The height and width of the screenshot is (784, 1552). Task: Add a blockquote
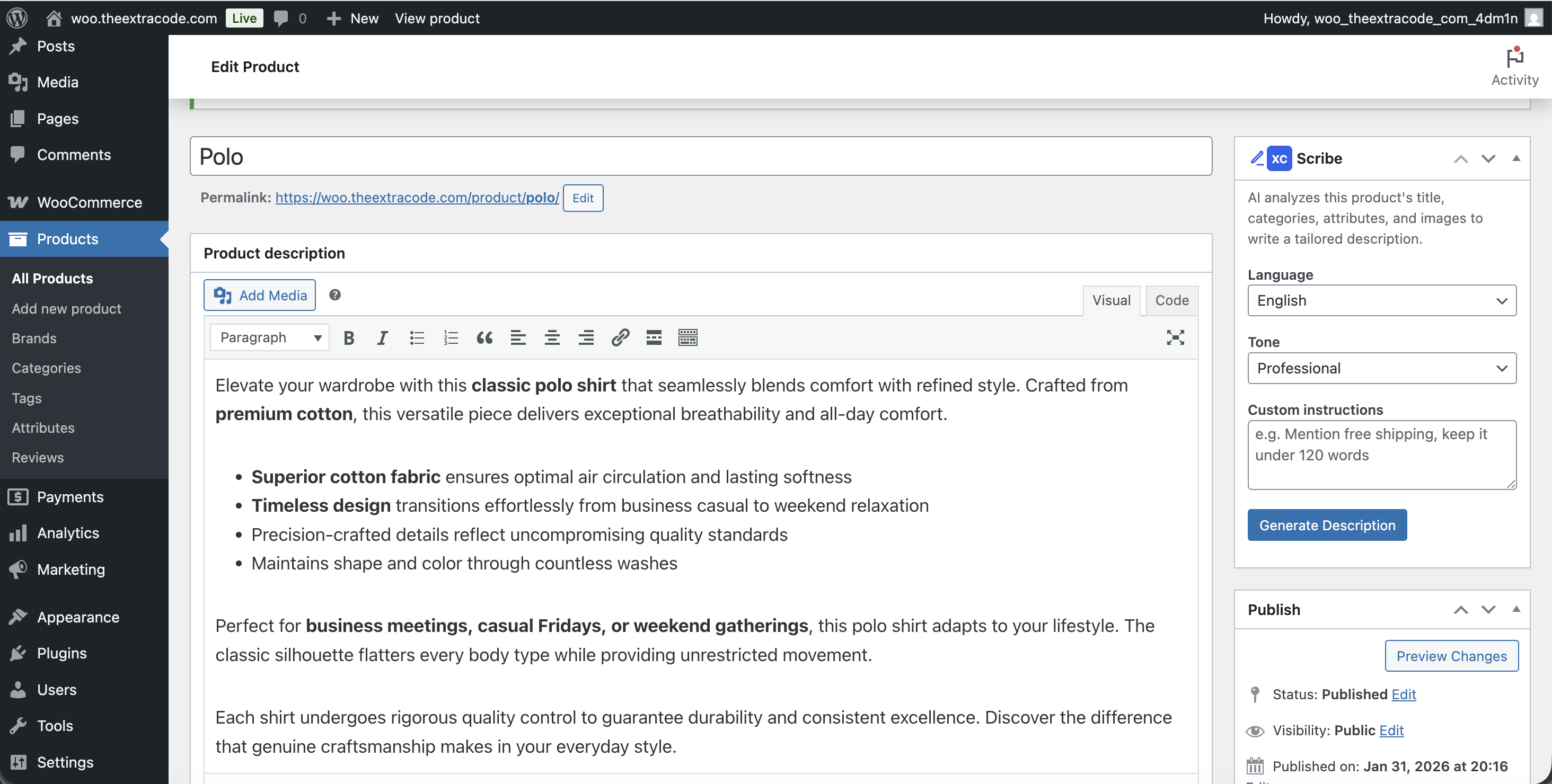[x=484, y=337]
